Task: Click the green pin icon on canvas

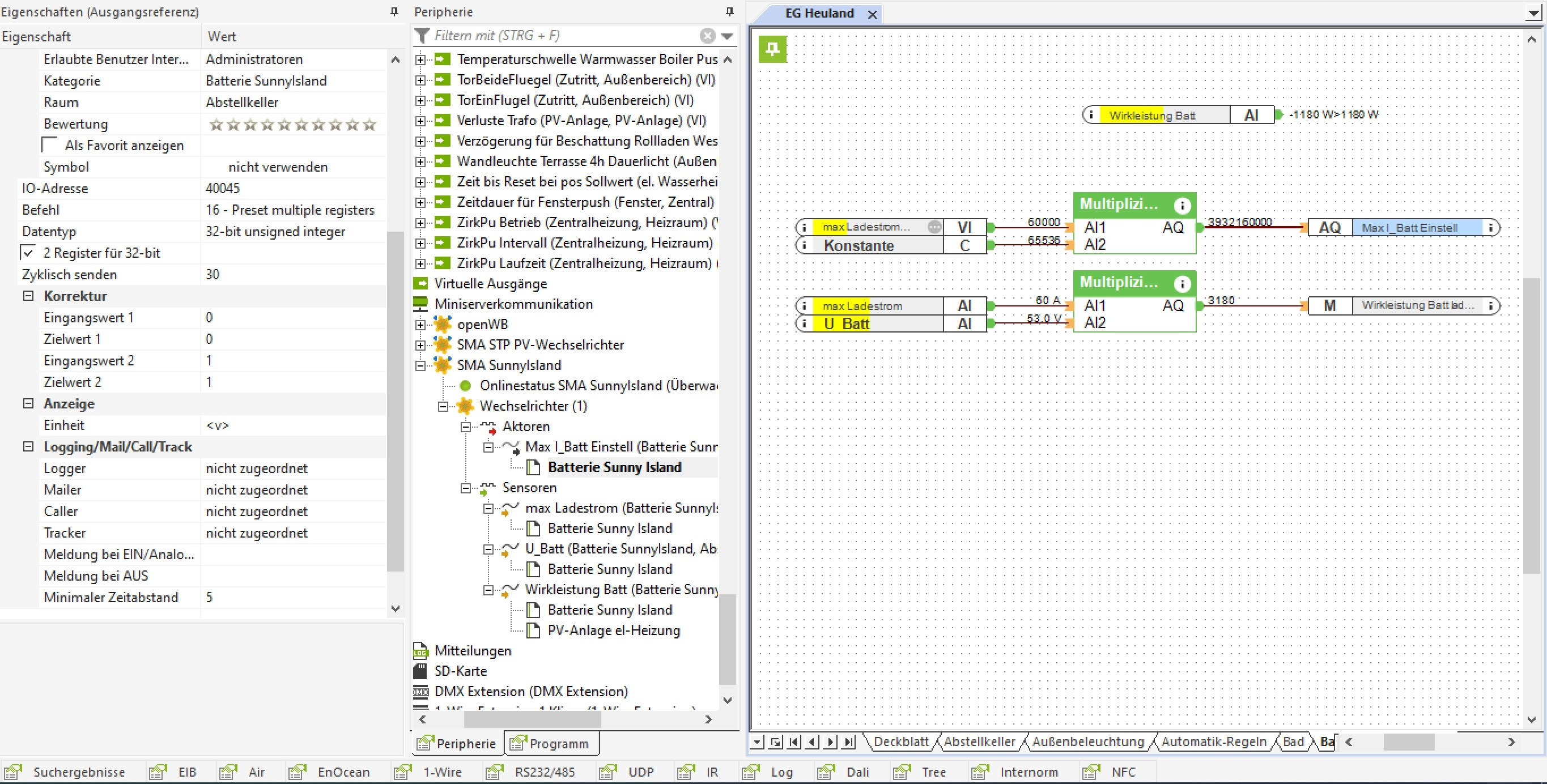Action: click(772, 49)
